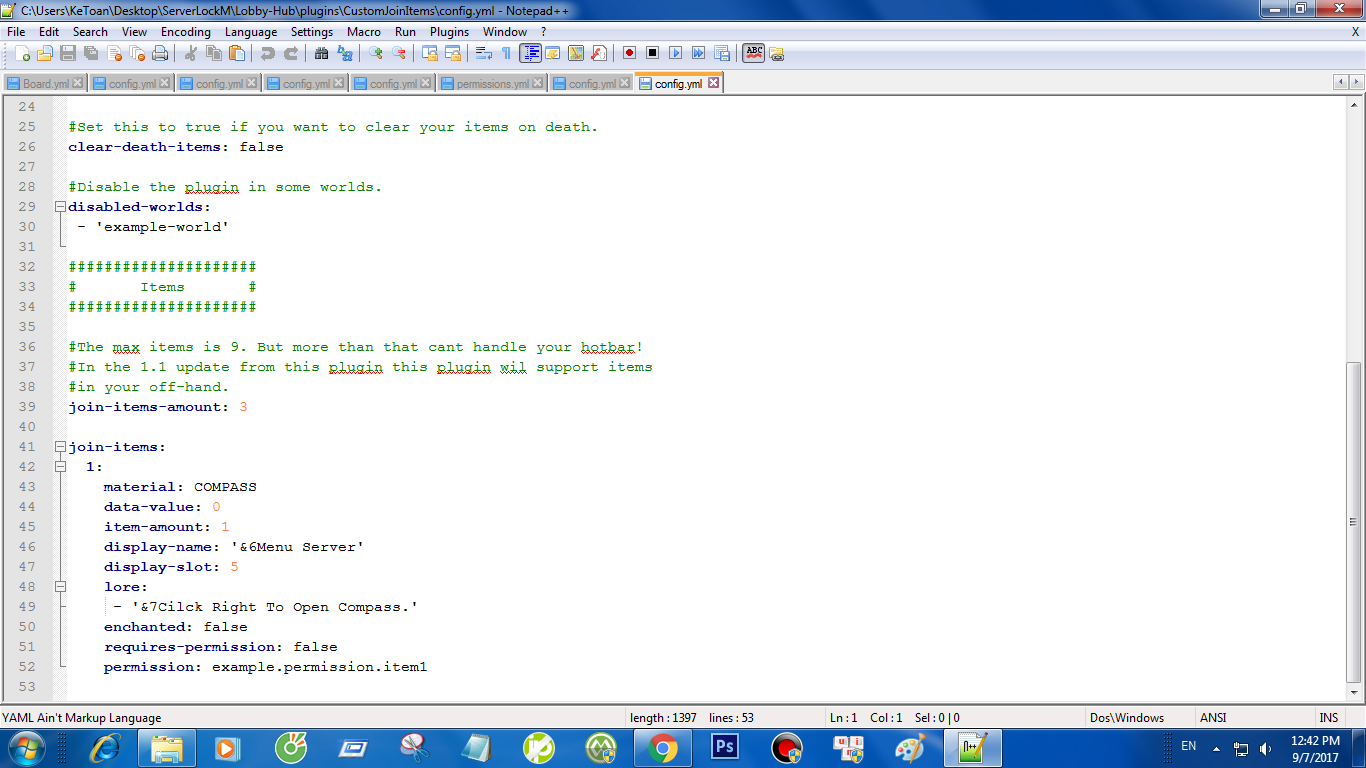Toggle synchronized vertical scrolling

click(430, 53)
